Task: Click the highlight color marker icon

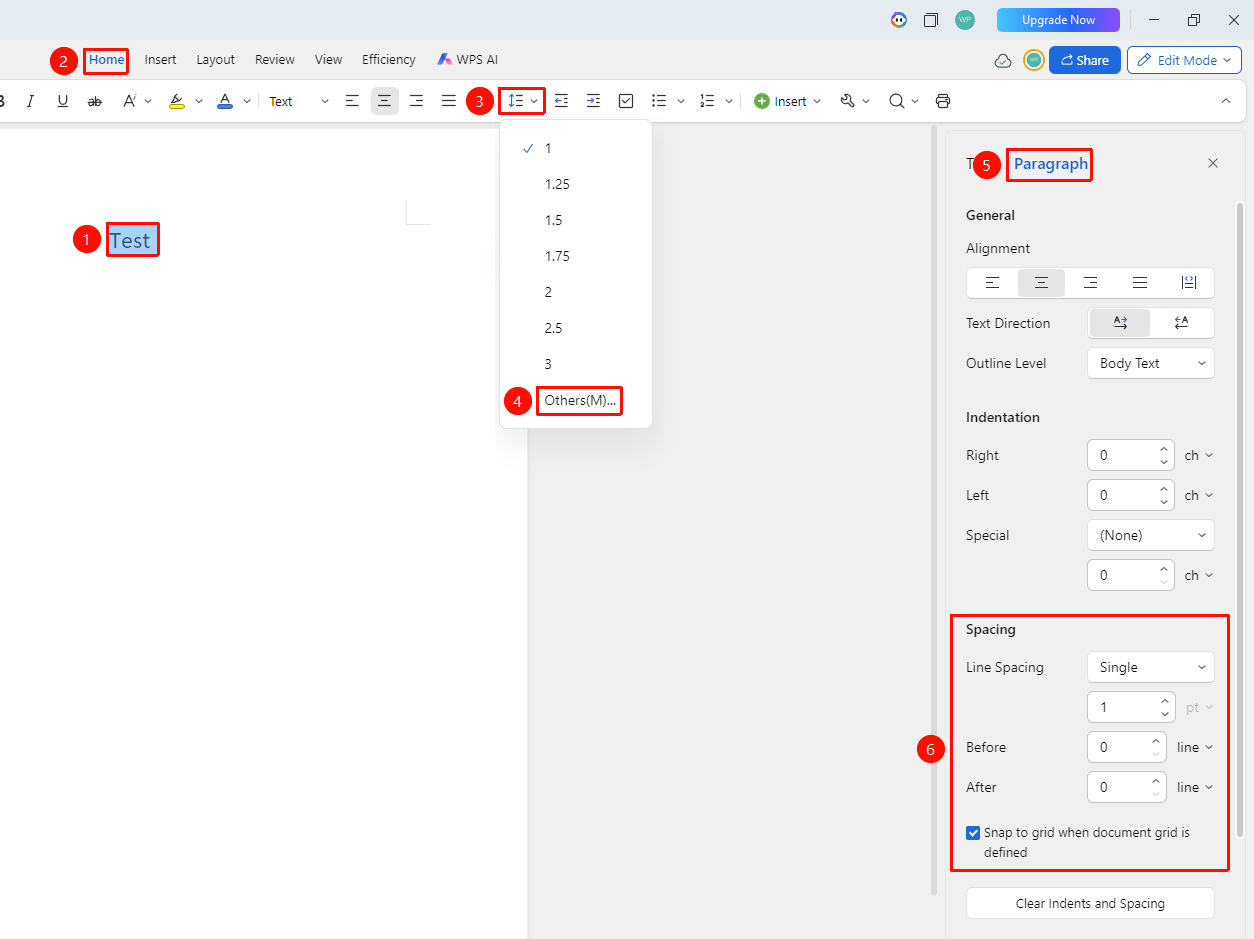Action: (x=177, y=101)
